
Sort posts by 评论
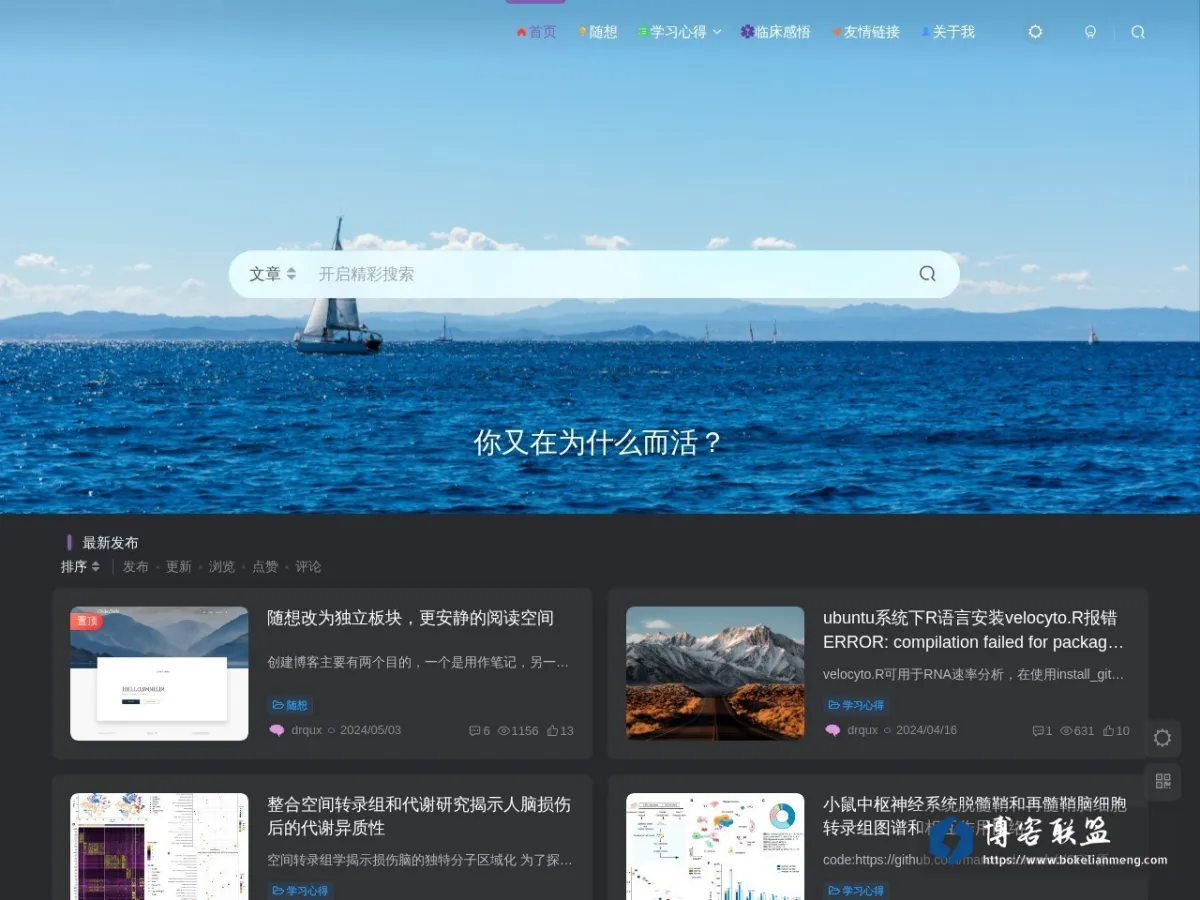(x=308, y=567)
